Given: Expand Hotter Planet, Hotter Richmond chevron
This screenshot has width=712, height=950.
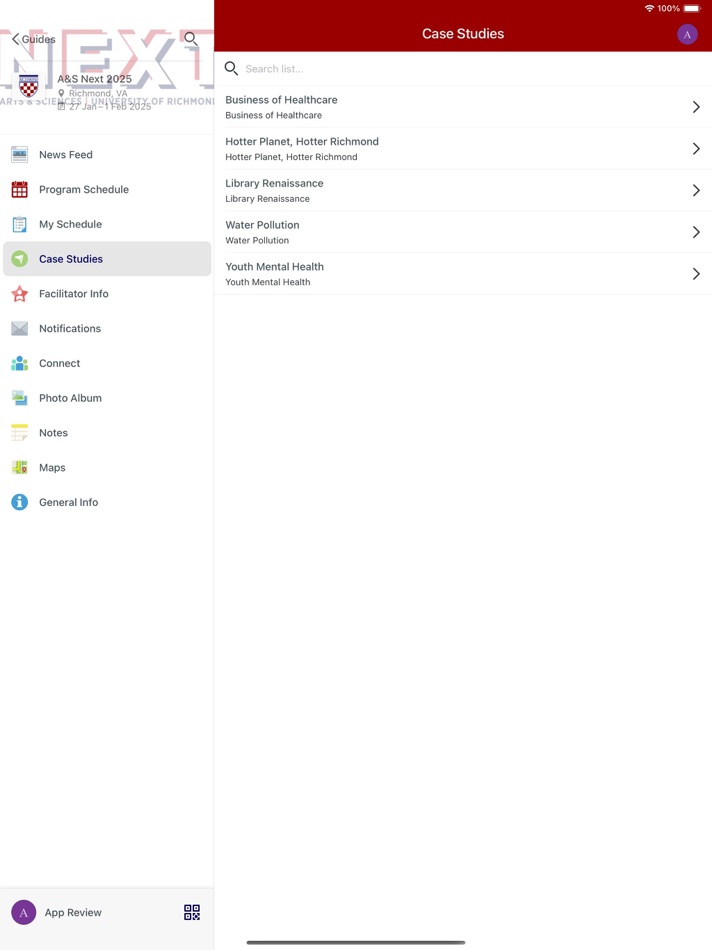Looking at the screenshot, I should [x=696, y=149].
